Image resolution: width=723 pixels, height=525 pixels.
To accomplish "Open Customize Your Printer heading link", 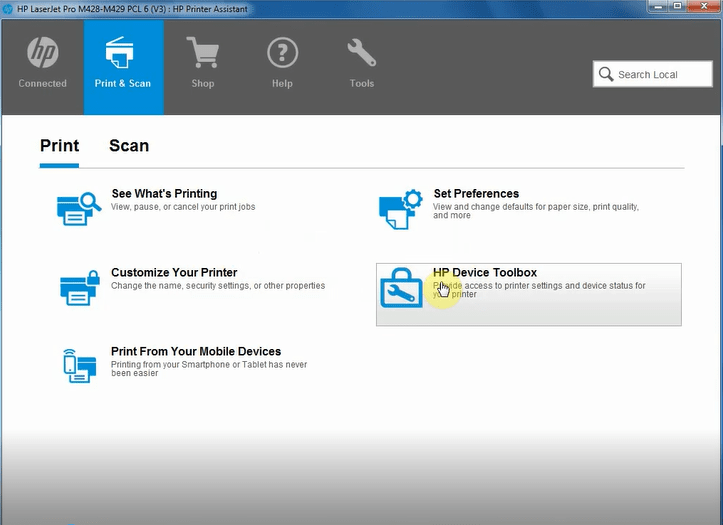I will tap(174, 273).
